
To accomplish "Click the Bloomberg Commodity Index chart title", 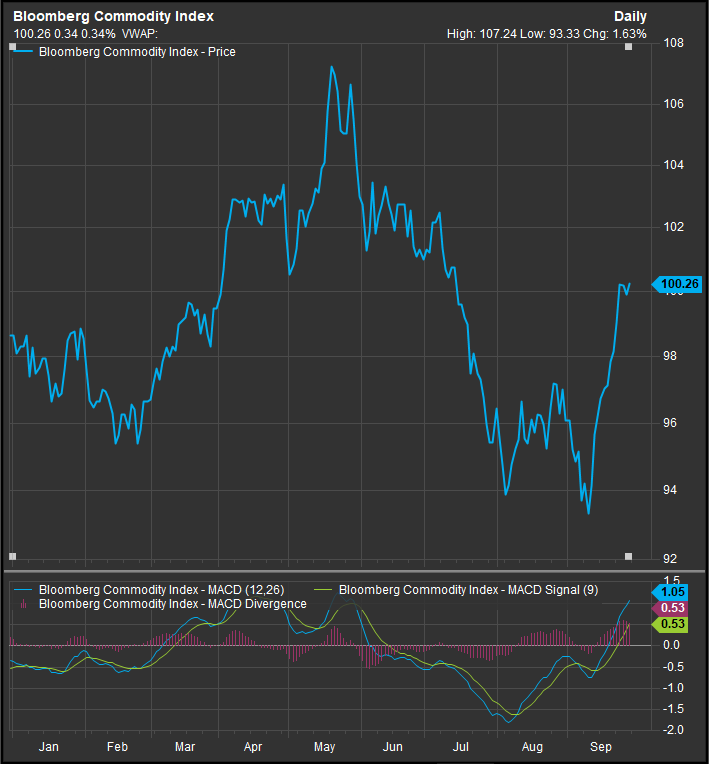I will (113, 16).
